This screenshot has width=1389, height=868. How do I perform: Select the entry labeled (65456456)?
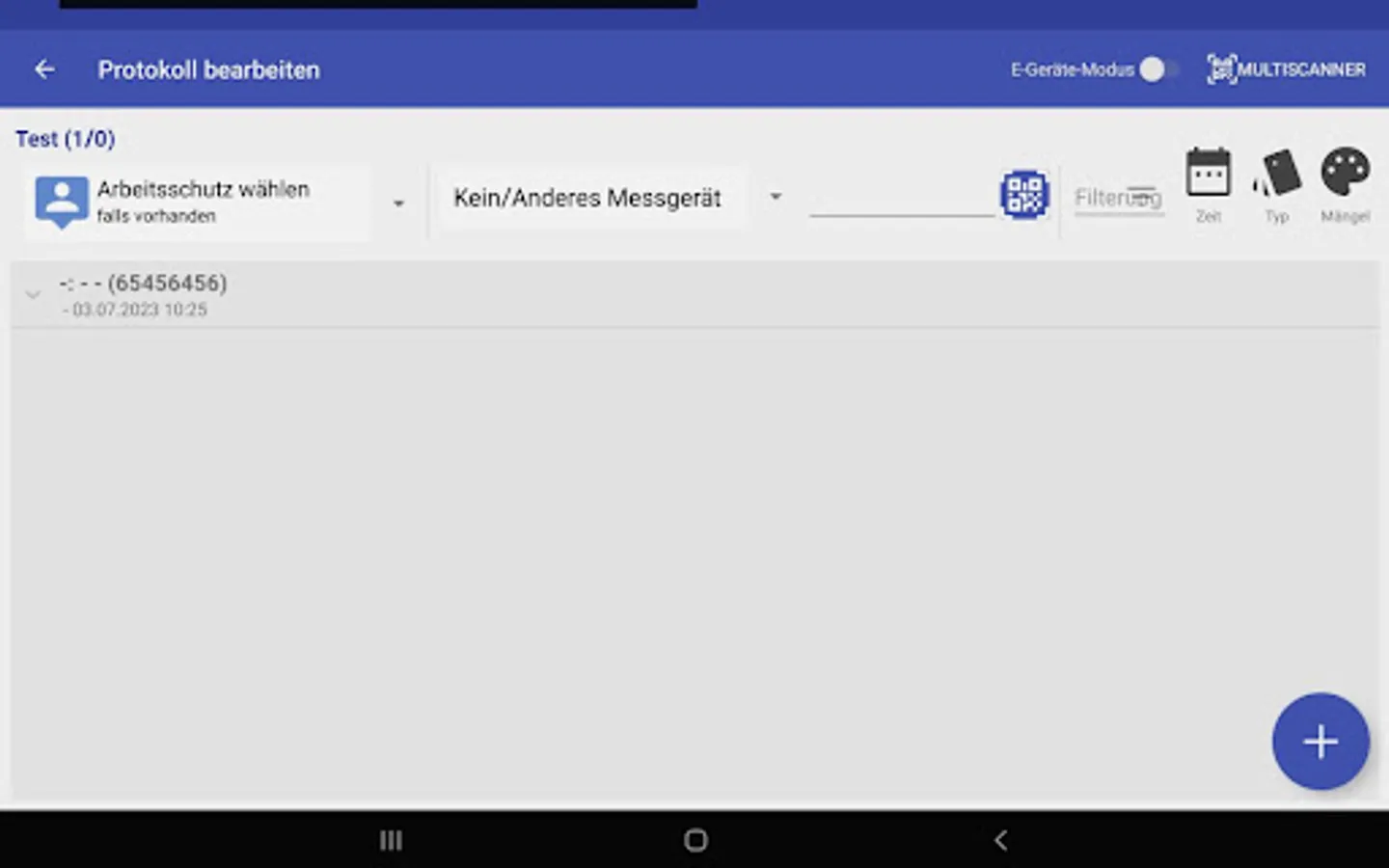[x=694, y=294]
